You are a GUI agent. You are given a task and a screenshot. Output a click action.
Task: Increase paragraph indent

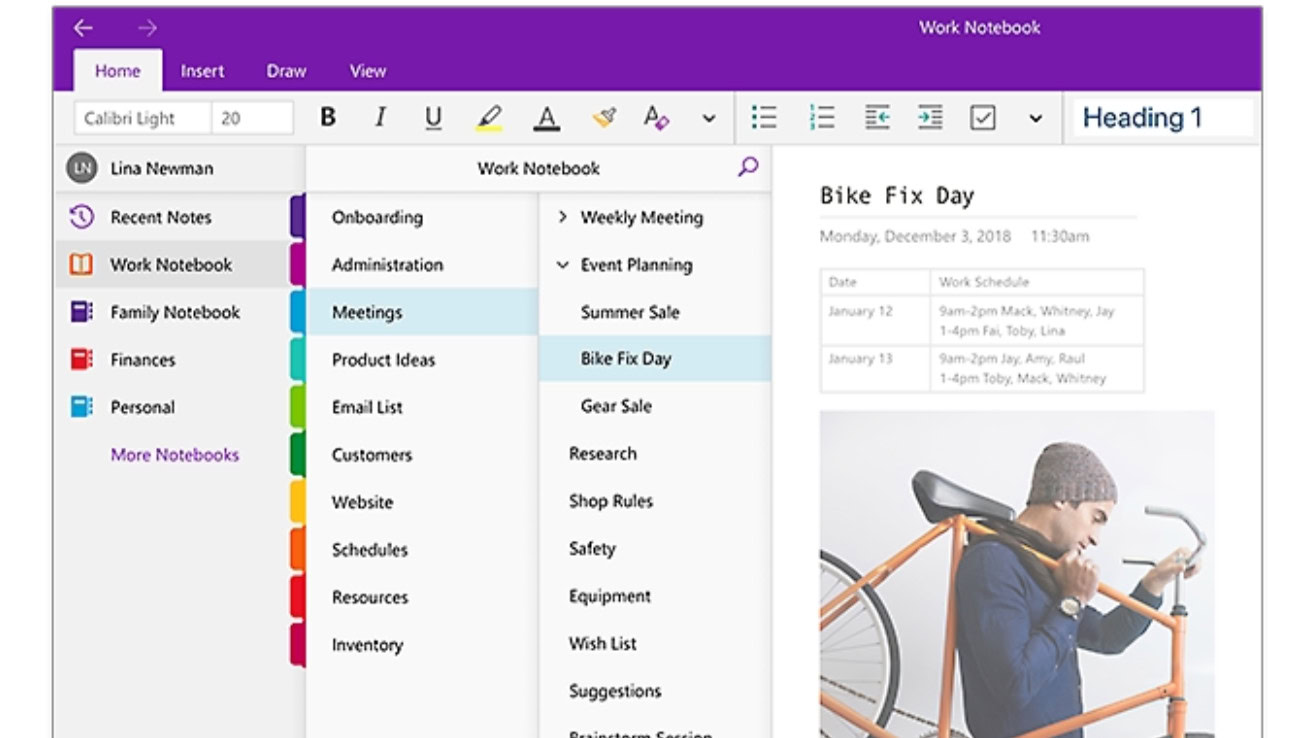pos(930,118)
